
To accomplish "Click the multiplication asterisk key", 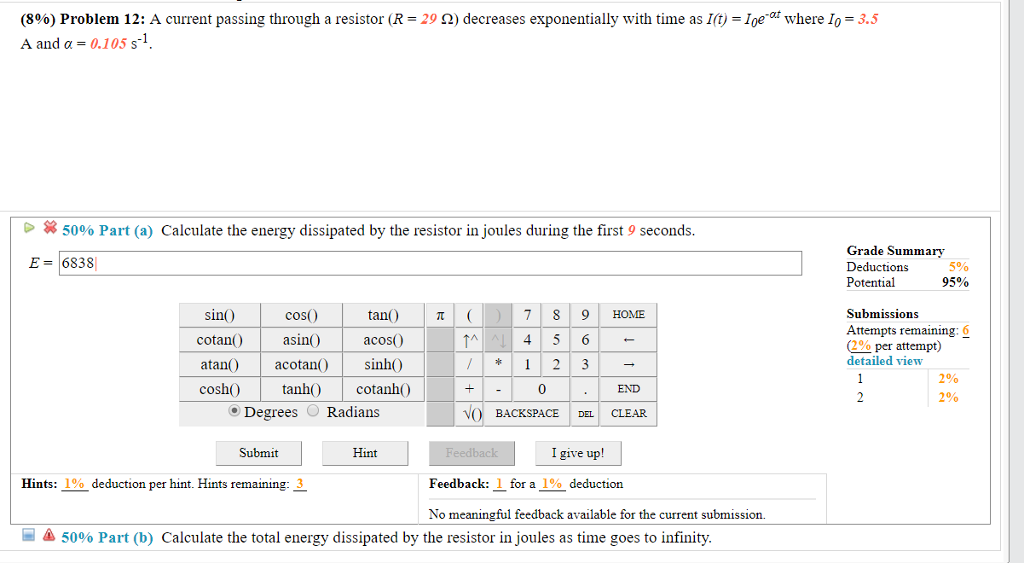I will coord(497,364).
